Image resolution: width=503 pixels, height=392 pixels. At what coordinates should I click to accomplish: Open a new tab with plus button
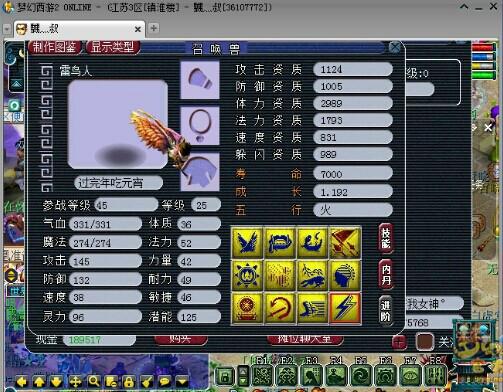click(x=153, y=28)
